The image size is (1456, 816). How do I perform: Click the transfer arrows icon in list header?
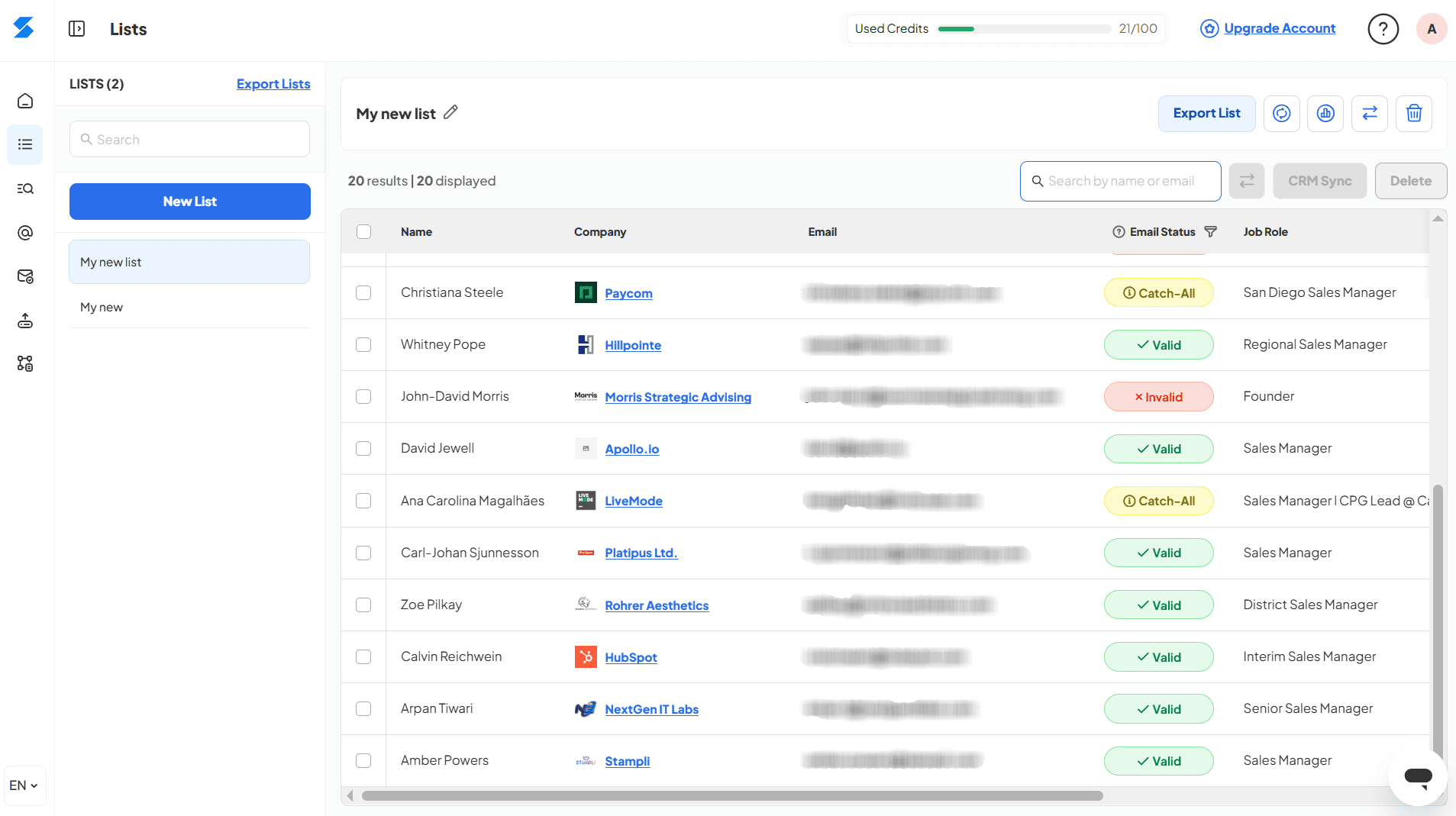click(1369, 114)
